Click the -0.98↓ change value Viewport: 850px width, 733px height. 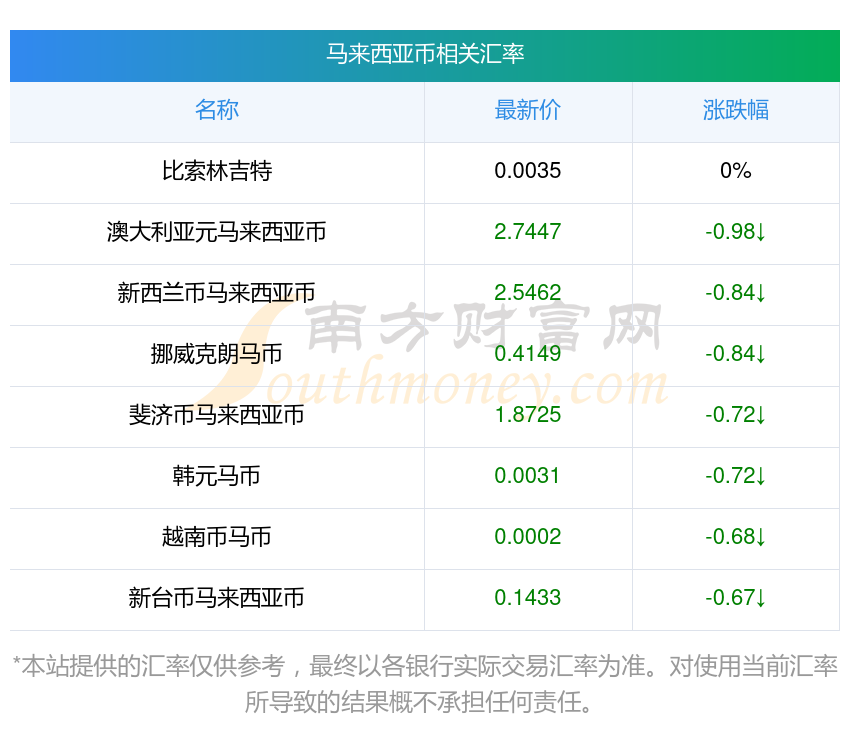[736, 232]
